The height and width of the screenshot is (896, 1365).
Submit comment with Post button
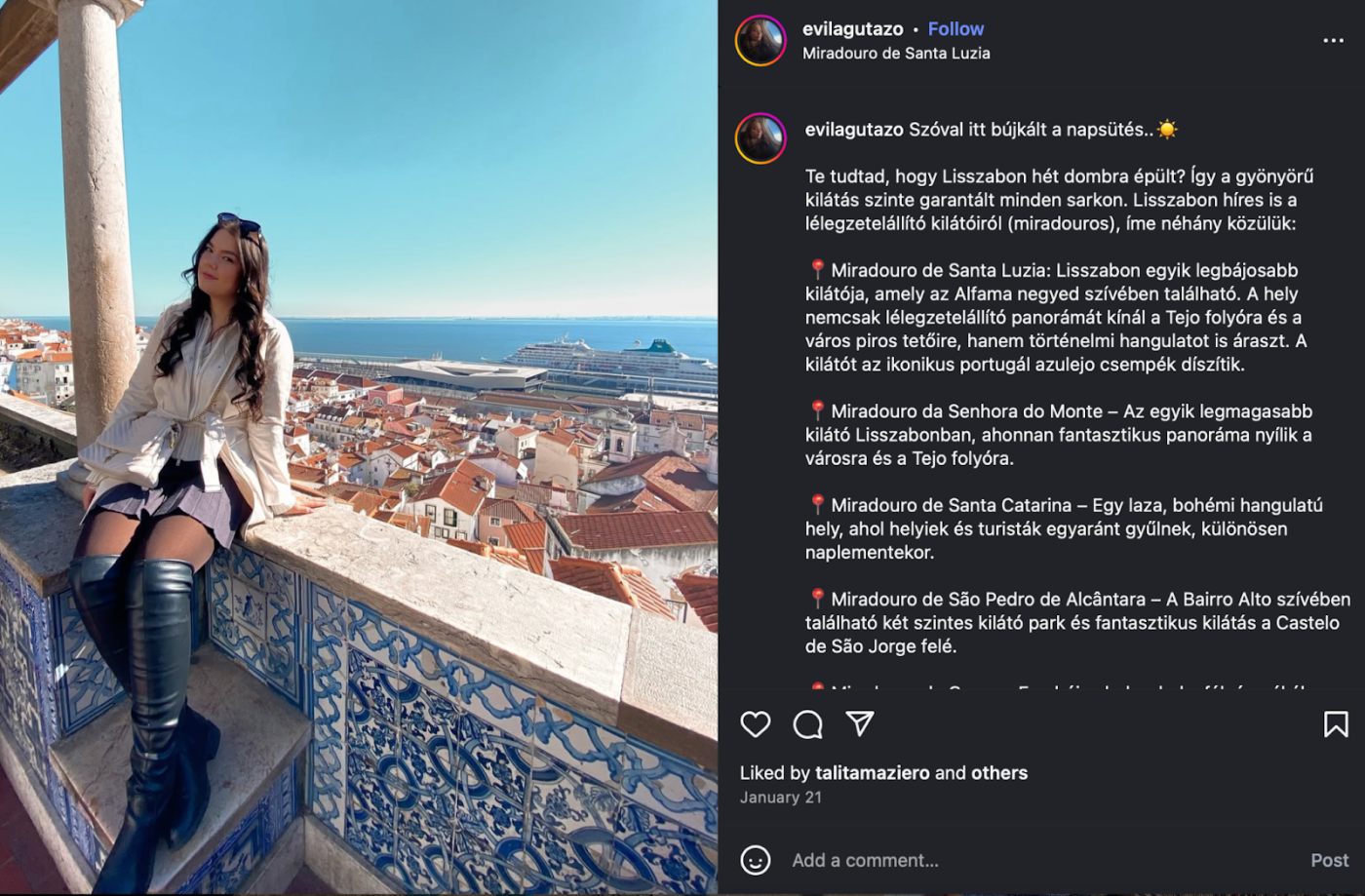click(1330, 860)
